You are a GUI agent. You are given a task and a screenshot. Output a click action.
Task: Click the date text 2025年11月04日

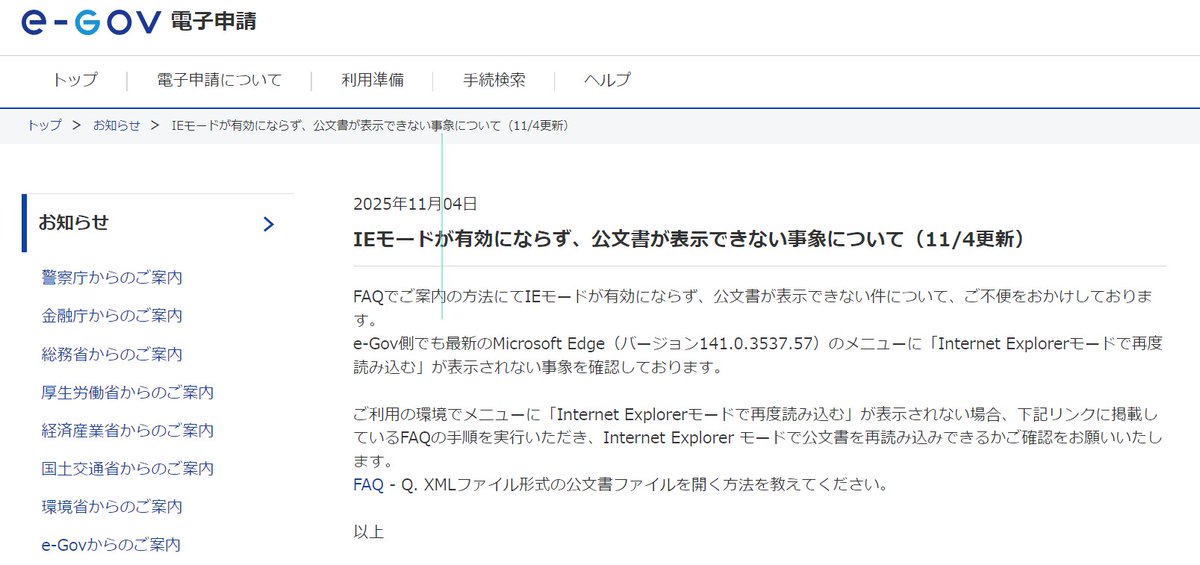pos(416,204)
